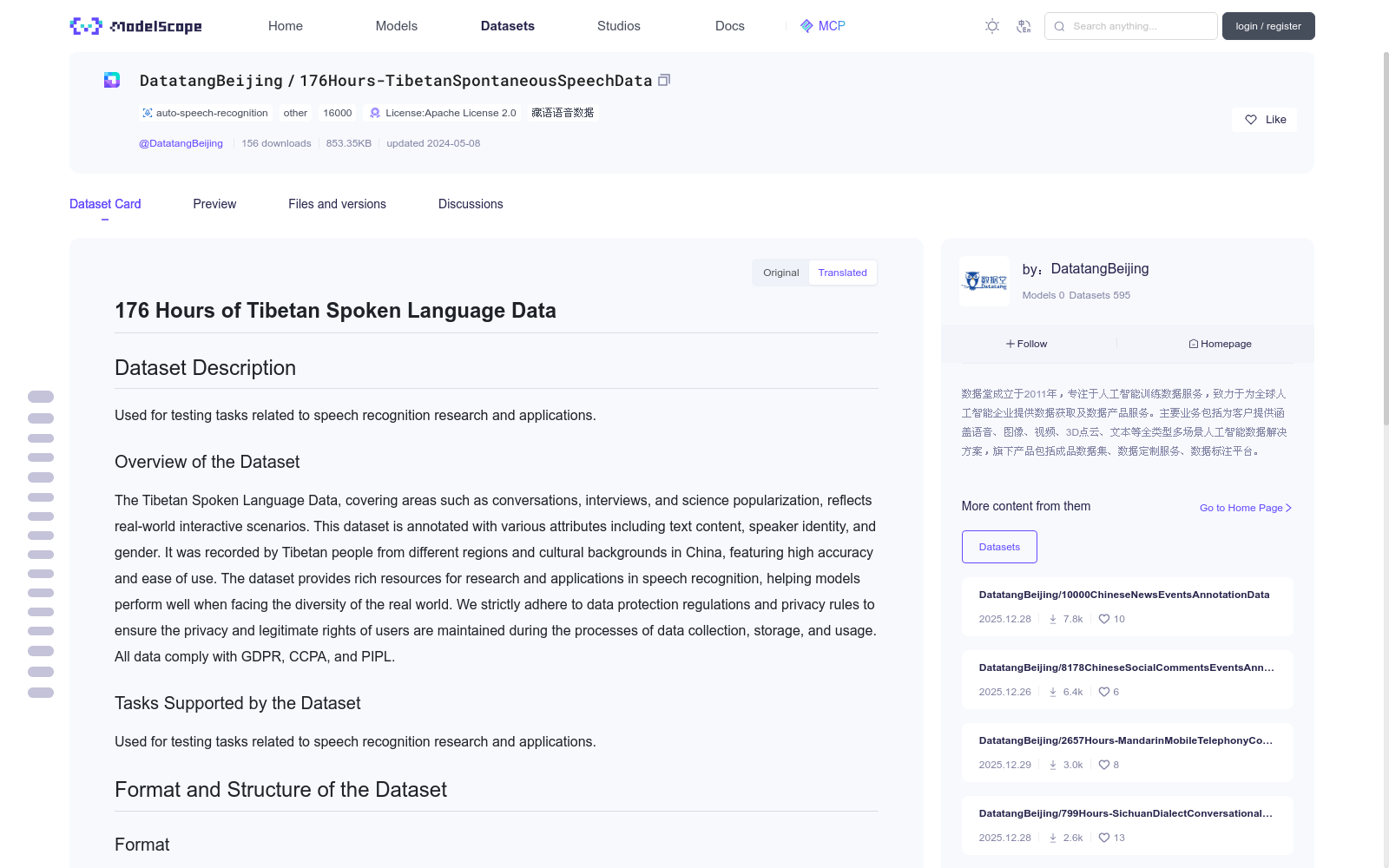Switch description to Translated text
The image size is (1389, 868).
tap(842, 273)
